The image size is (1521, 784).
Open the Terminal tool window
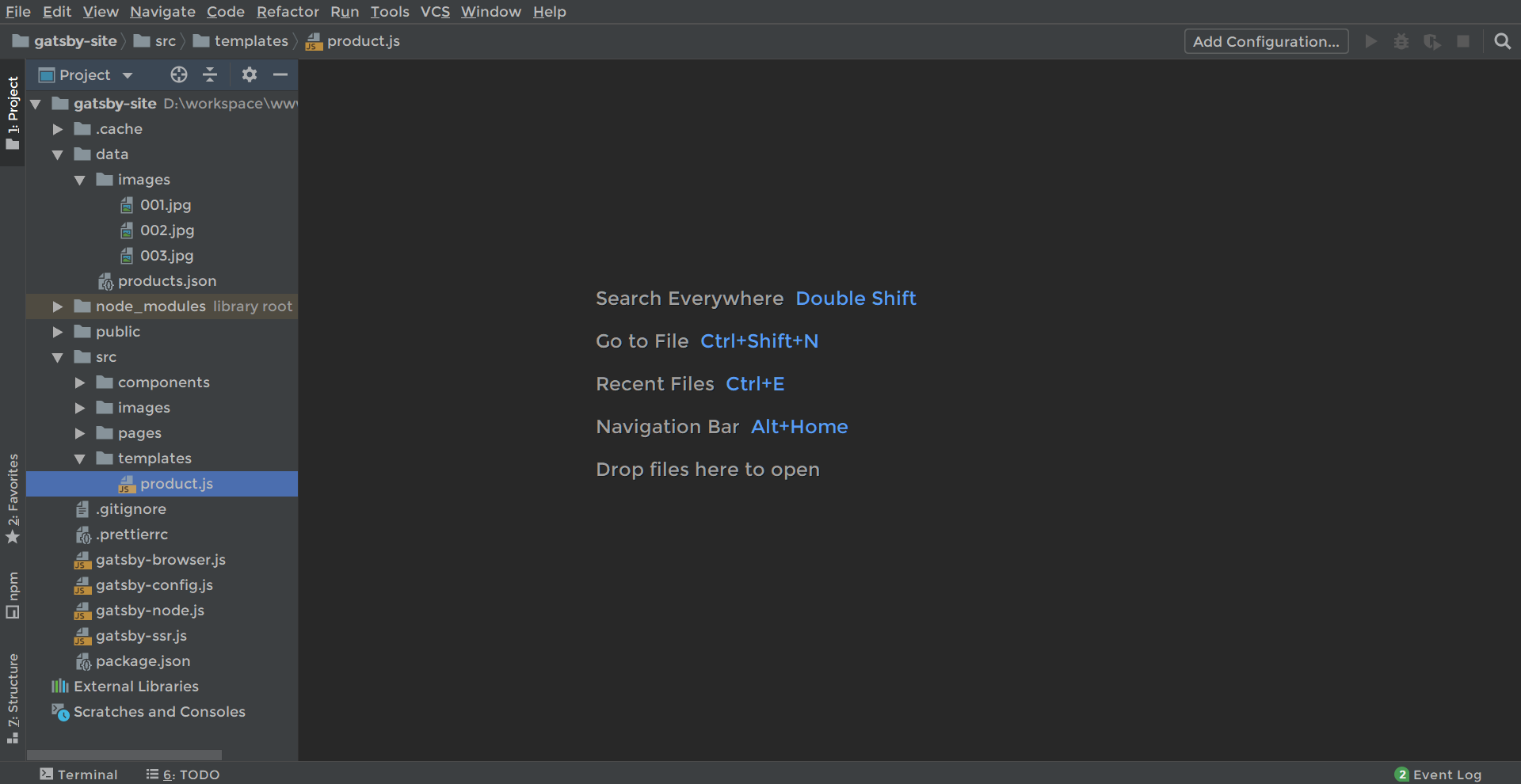click(x=78, y=774)
